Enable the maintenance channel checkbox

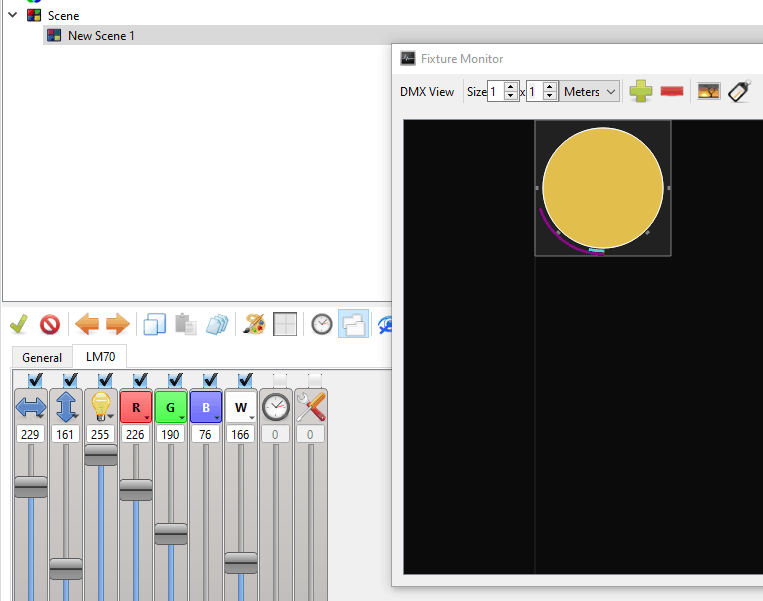point(315,380)
